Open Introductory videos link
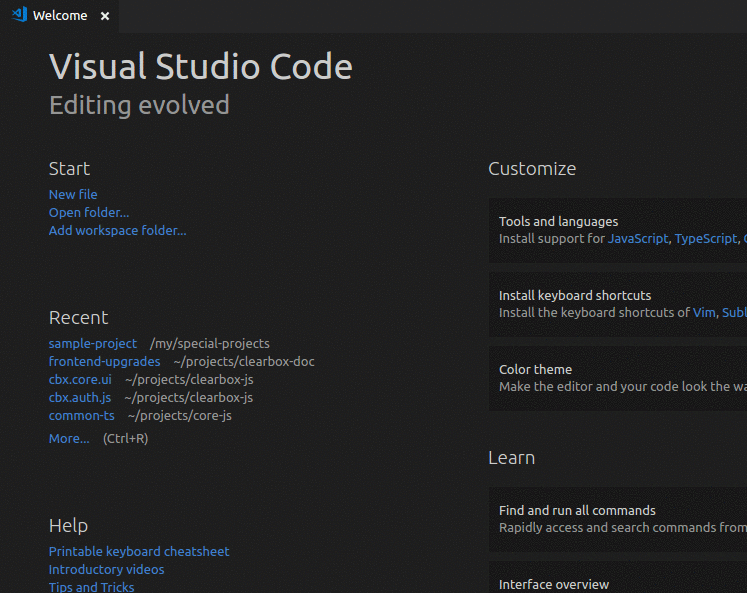The width and height of the screenshot is (747, 593). (x=106, y=569)
